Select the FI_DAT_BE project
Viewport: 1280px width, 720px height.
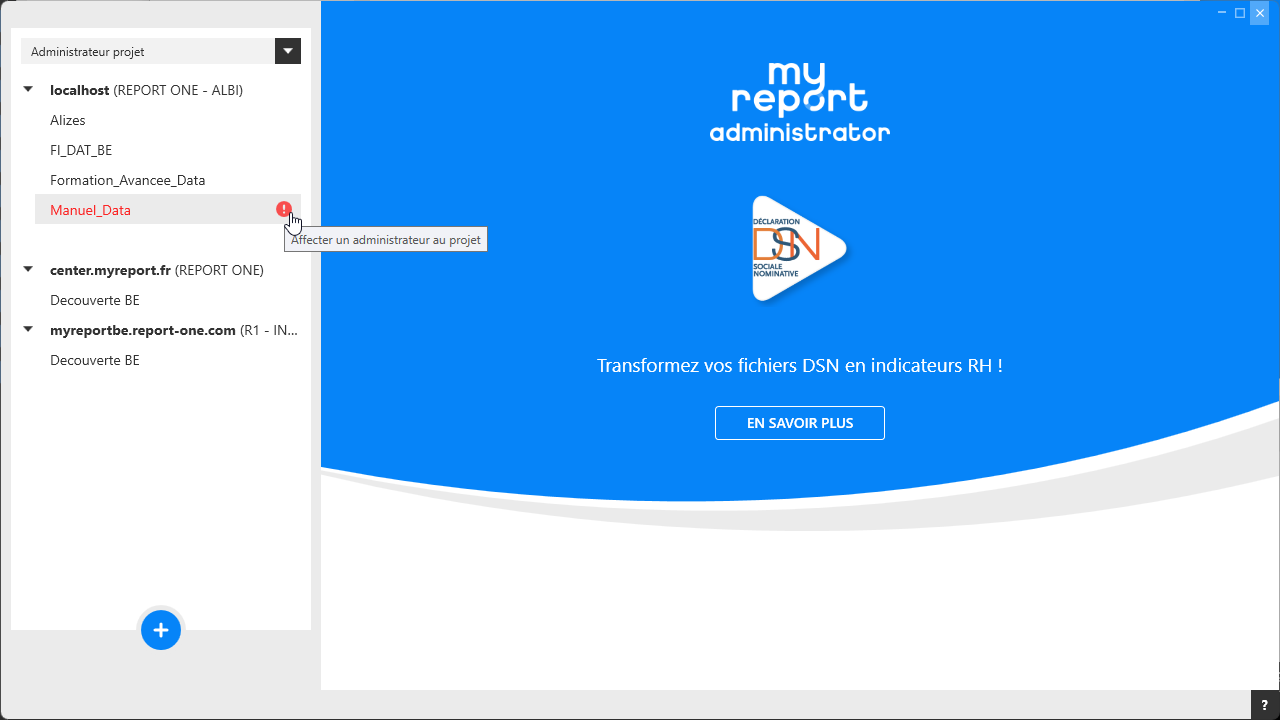[81, 150]
